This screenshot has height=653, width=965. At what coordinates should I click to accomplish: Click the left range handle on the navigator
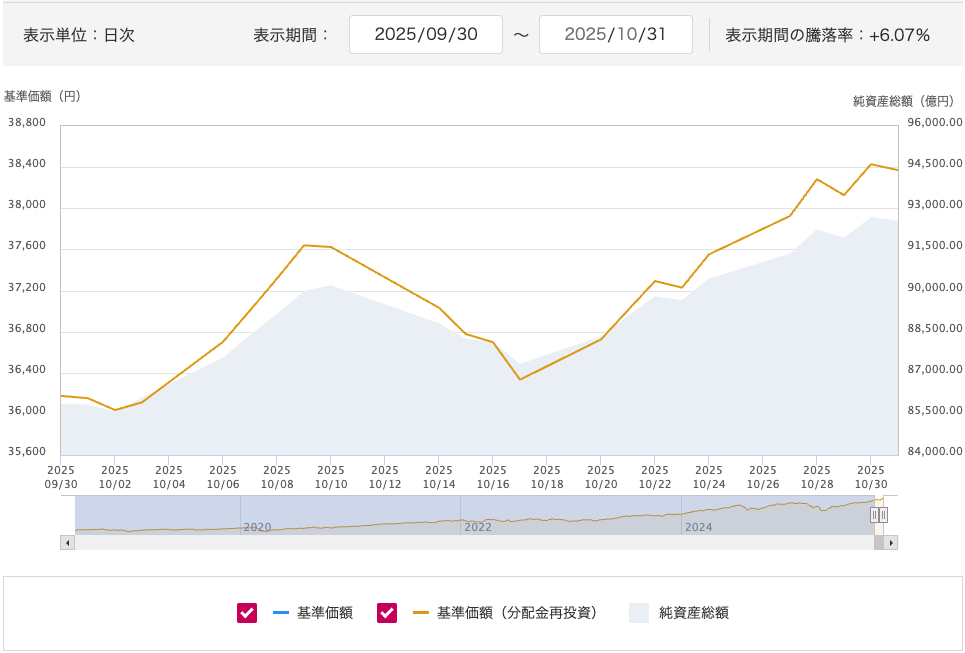[x=874, y=515]
